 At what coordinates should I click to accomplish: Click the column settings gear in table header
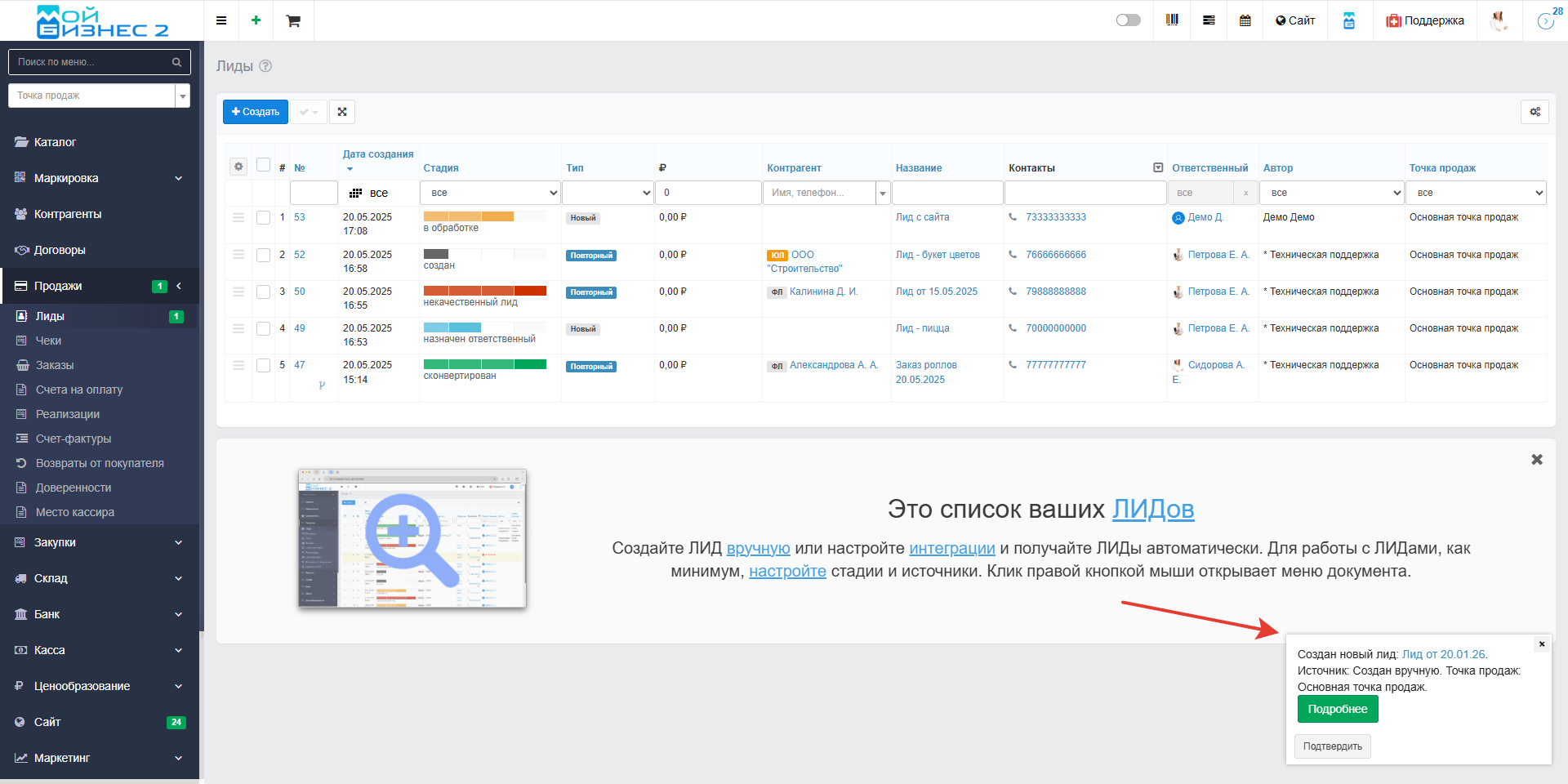coord(238,167)
